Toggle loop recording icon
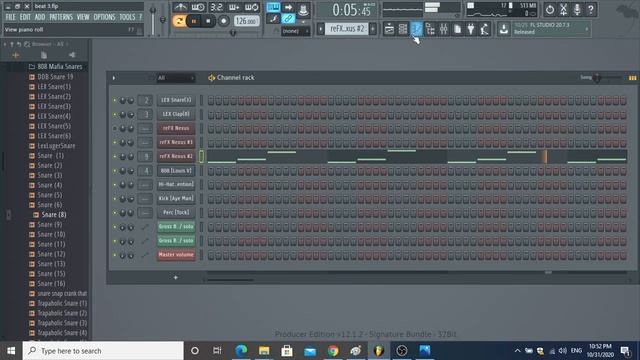This screenshot has height=360, width=640. tap(252, 7)
